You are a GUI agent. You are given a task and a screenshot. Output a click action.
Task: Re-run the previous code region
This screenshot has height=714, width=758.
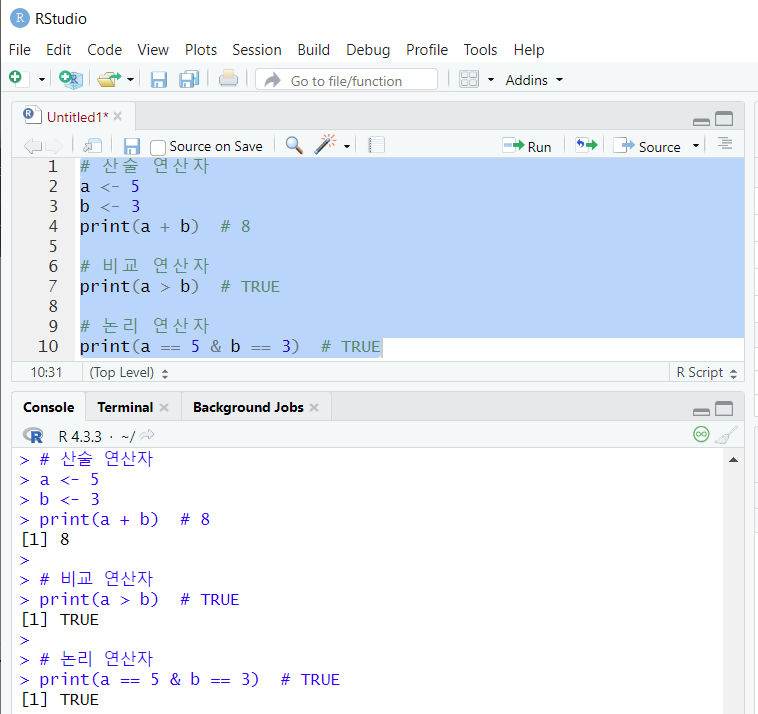coord(586,145)
